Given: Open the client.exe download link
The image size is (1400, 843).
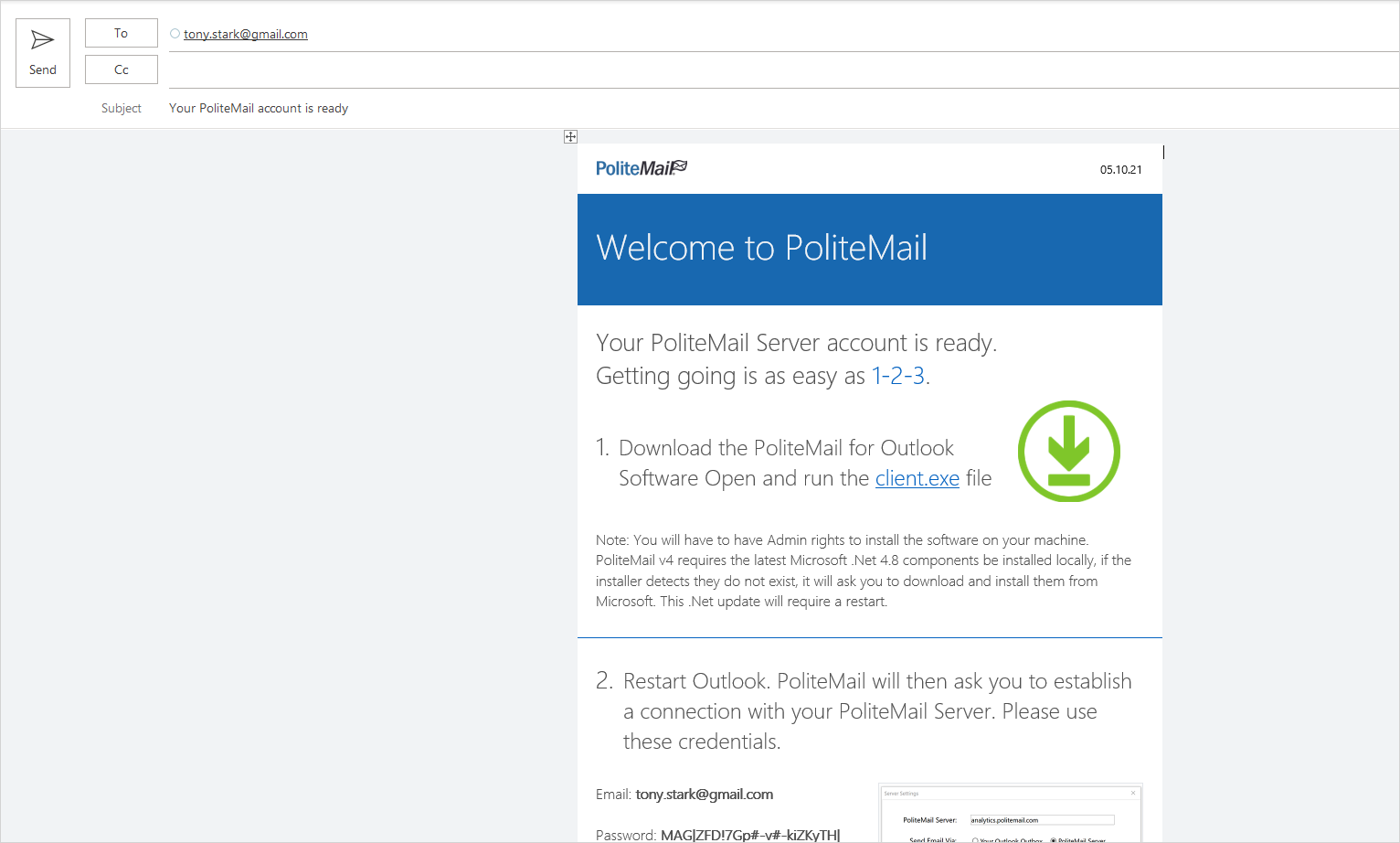Looking at the screenshot, I should tap(917, 478).
